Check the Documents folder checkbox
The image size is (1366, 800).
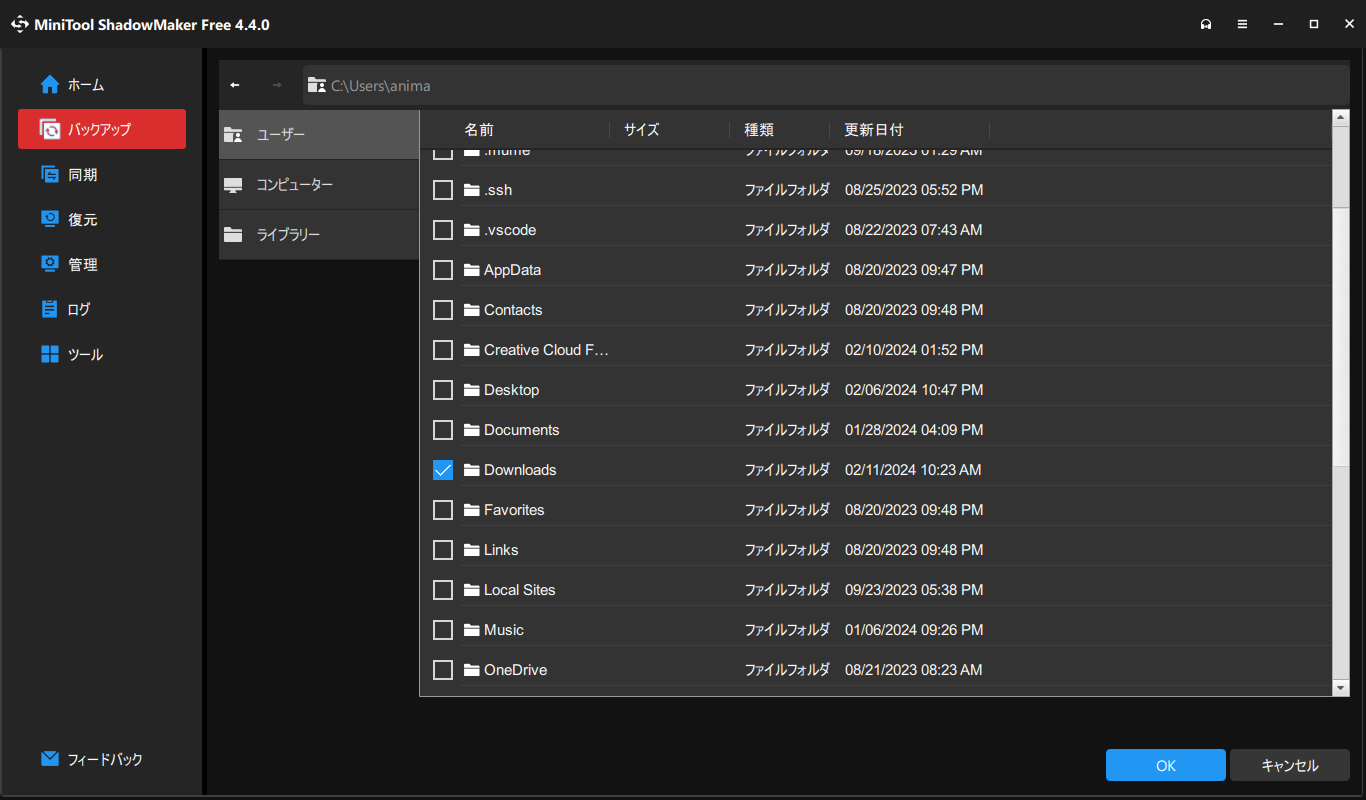(x=443, y=430)
